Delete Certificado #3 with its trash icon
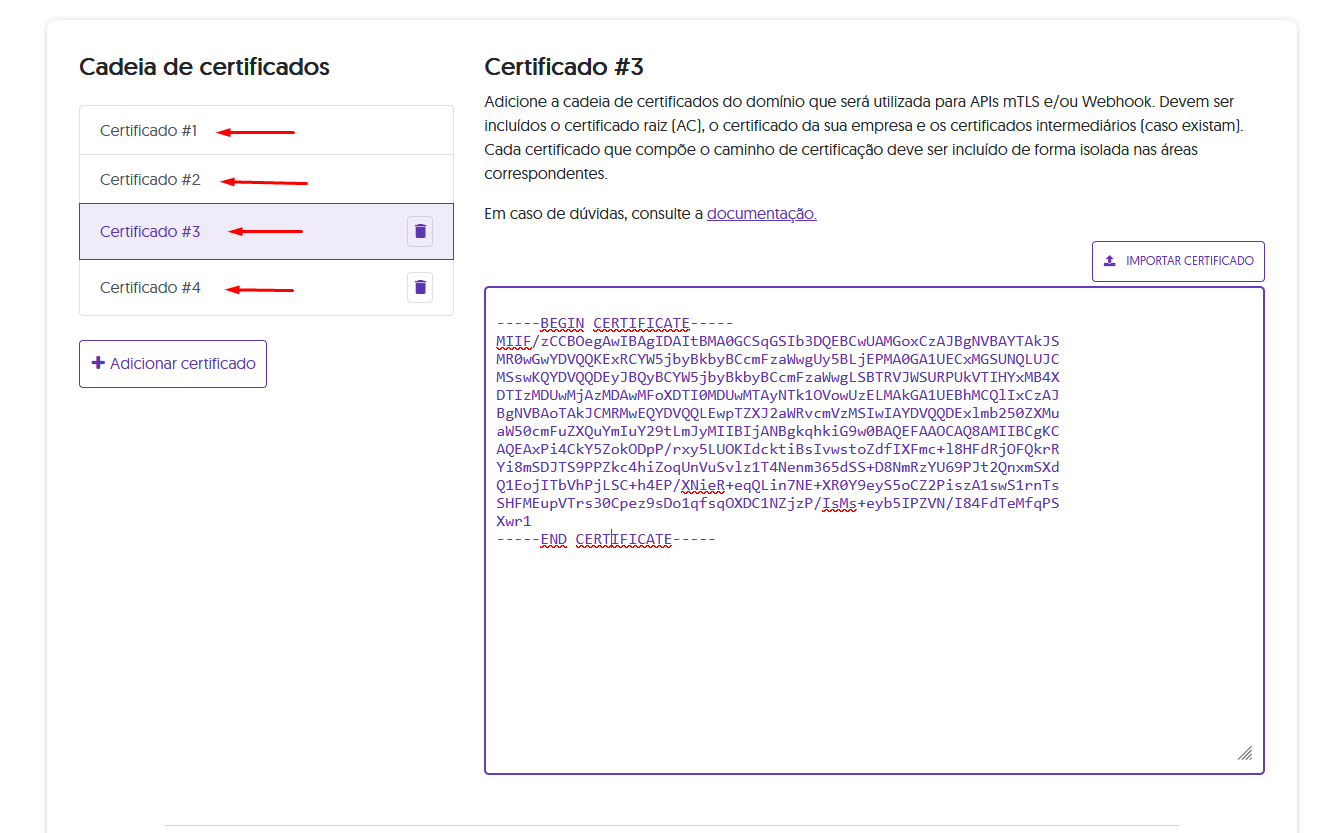The height and width of the screenshot is (833, 1335). [420, 231]
